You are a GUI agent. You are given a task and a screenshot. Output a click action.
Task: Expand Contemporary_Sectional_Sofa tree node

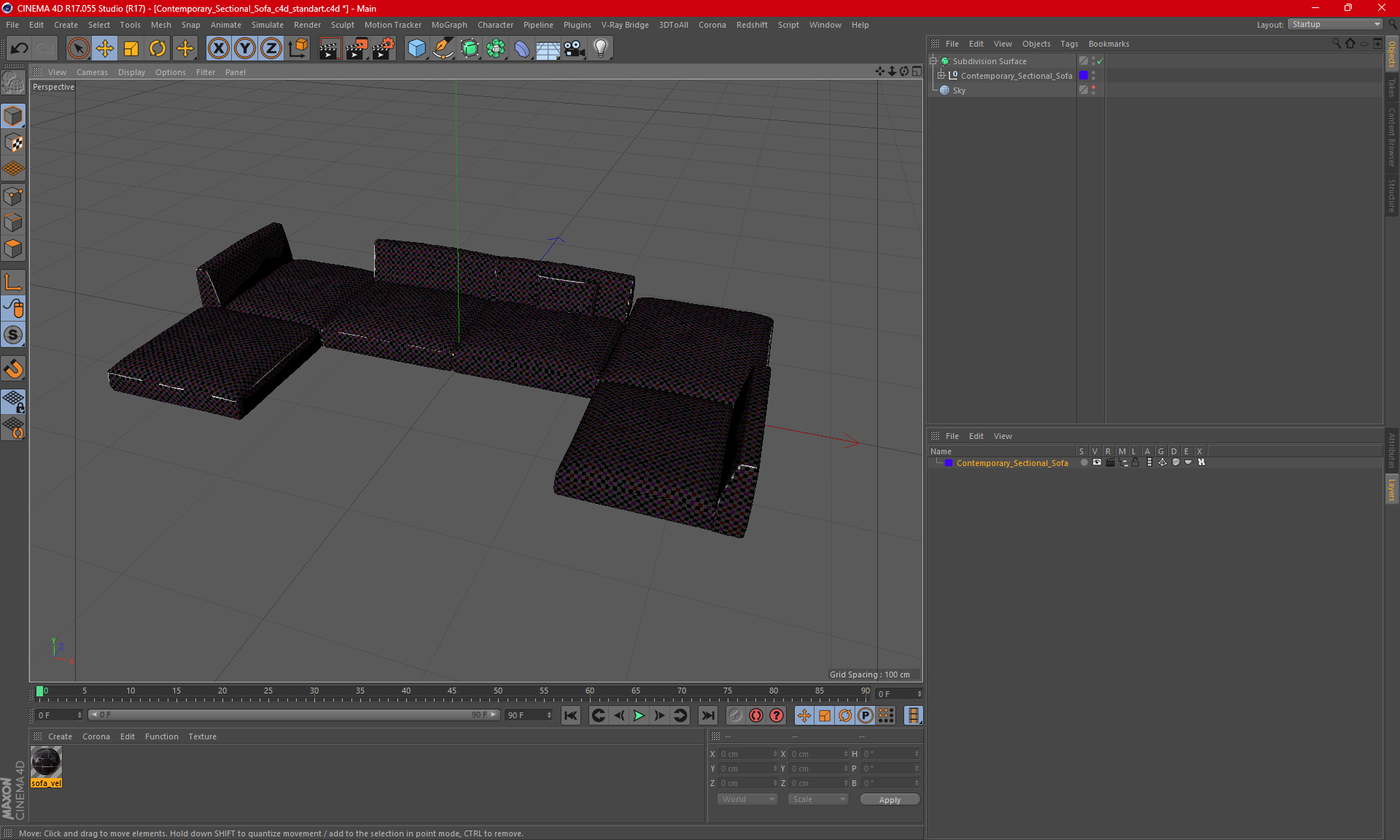point(941,76)
